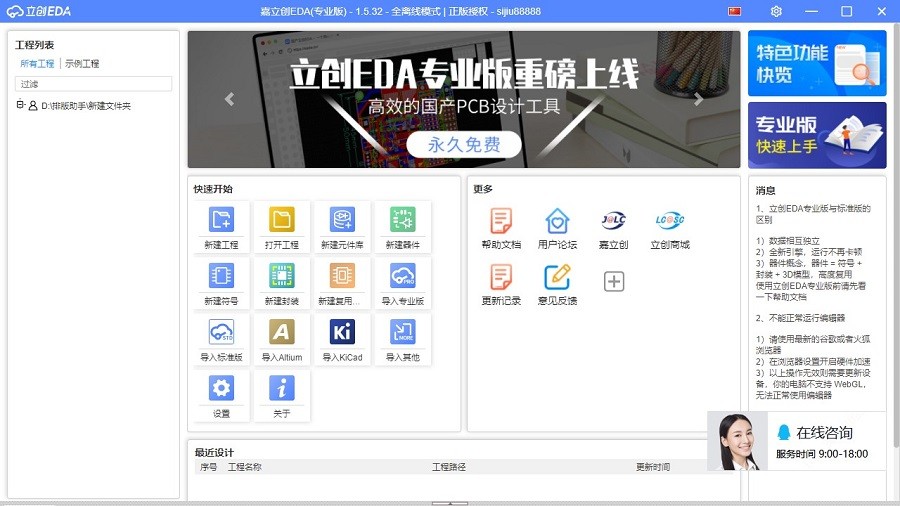Visit the 用户论坛 (user forum) icon
Viewport: 900px width, 506px height.
point(557,221)
